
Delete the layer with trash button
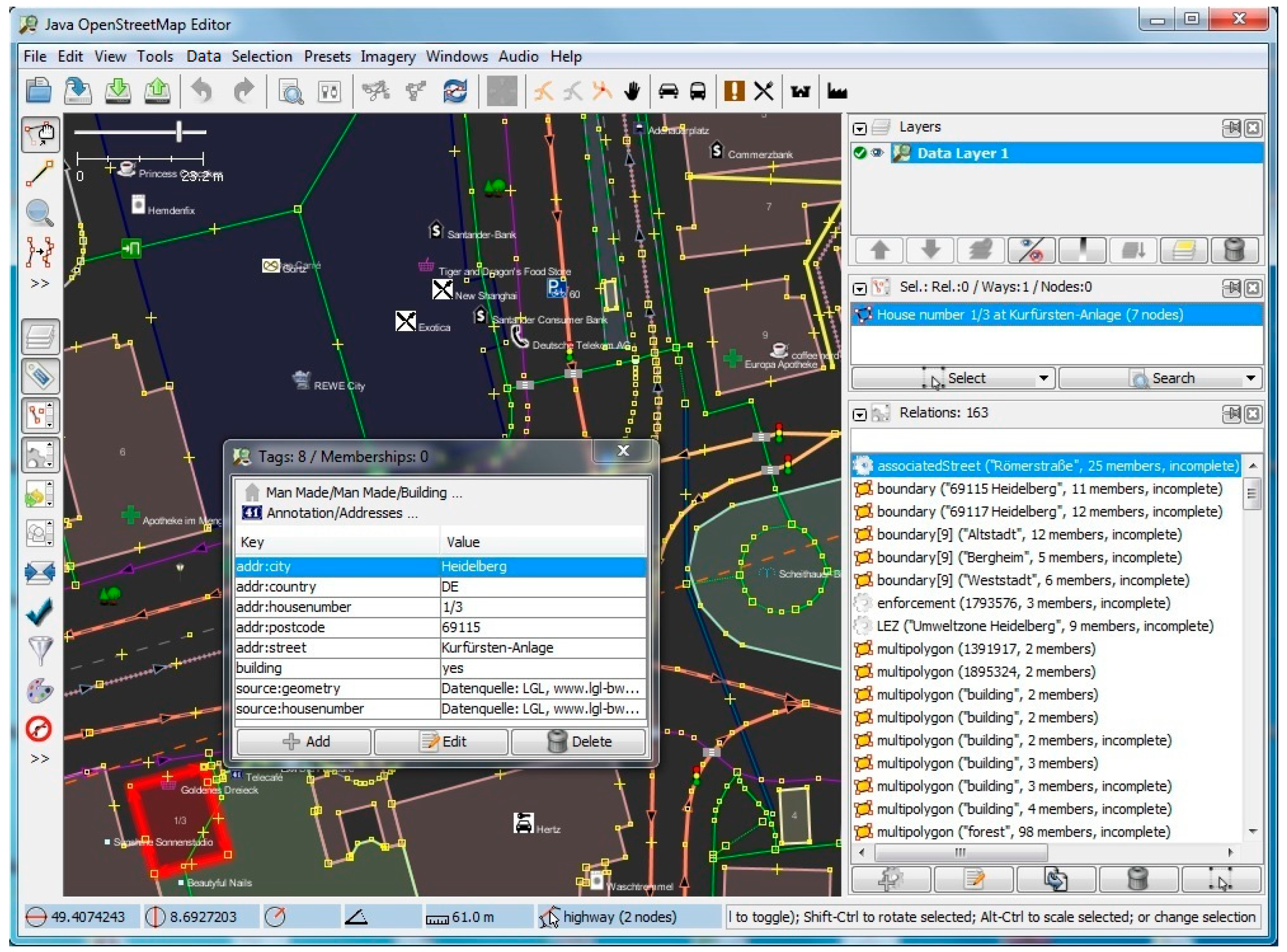[x=1233, y=250]
